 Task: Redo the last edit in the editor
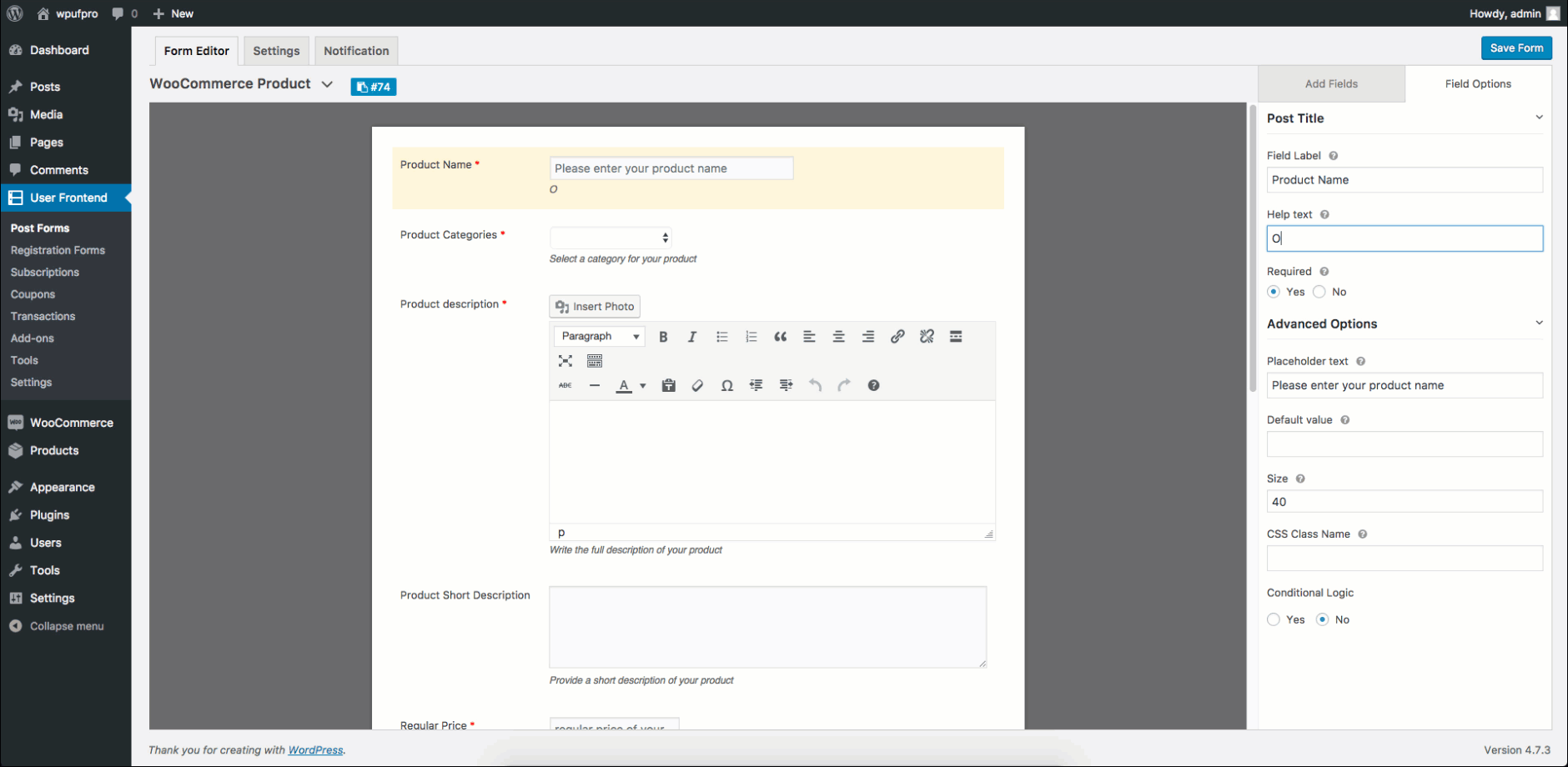coord(844,385)
